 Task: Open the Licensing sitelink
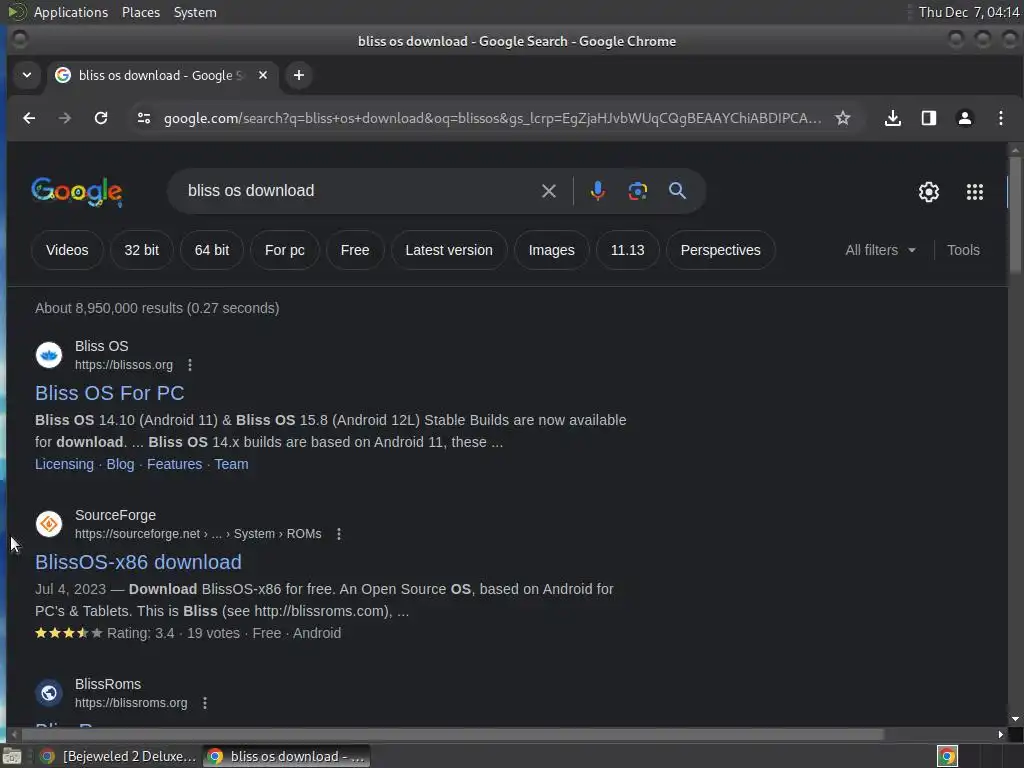pos(65,464)
